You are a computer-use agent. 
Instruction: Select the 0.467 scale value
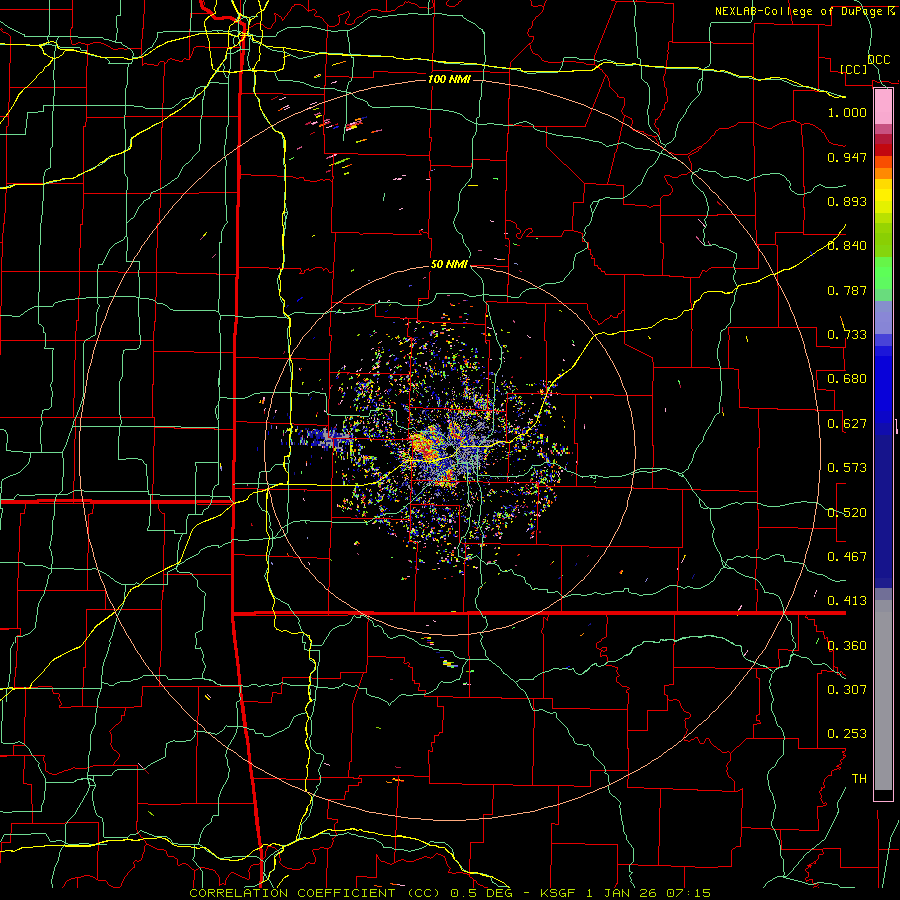pos(847,556)
